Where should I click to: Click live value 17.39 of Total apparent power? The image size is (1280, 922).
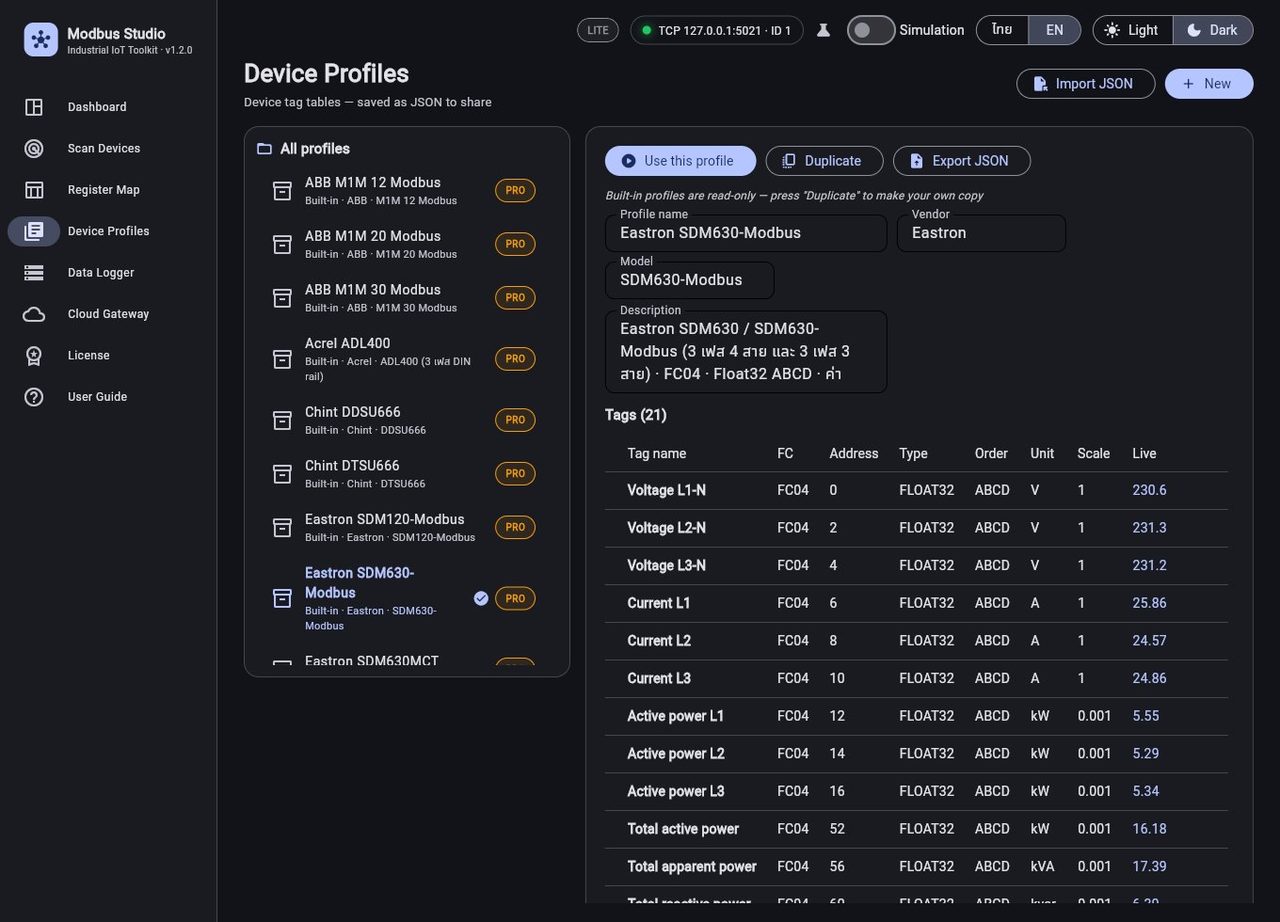[x=1149, y=867]
